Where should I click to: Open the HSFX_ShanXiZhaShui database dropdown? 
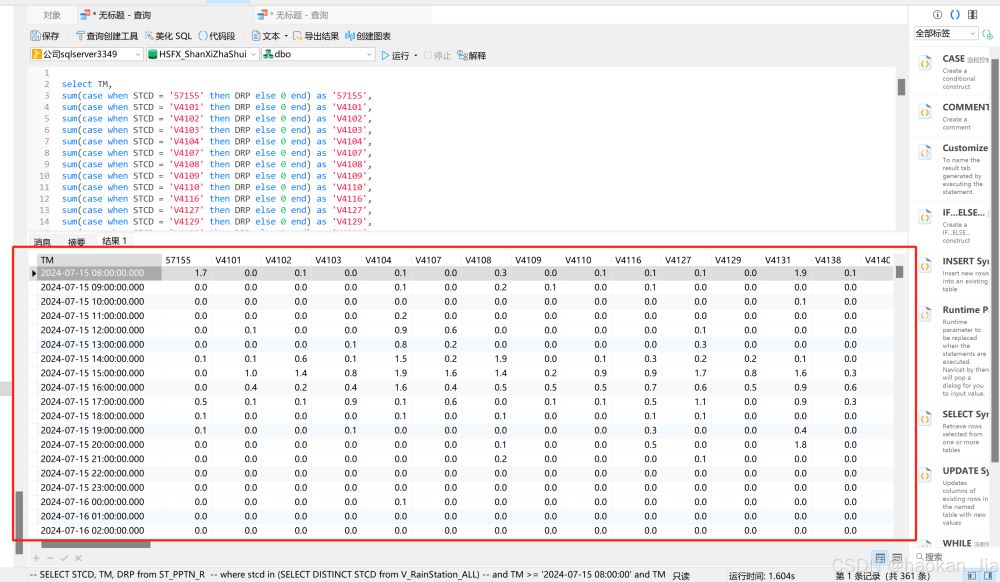coord(202,54)
